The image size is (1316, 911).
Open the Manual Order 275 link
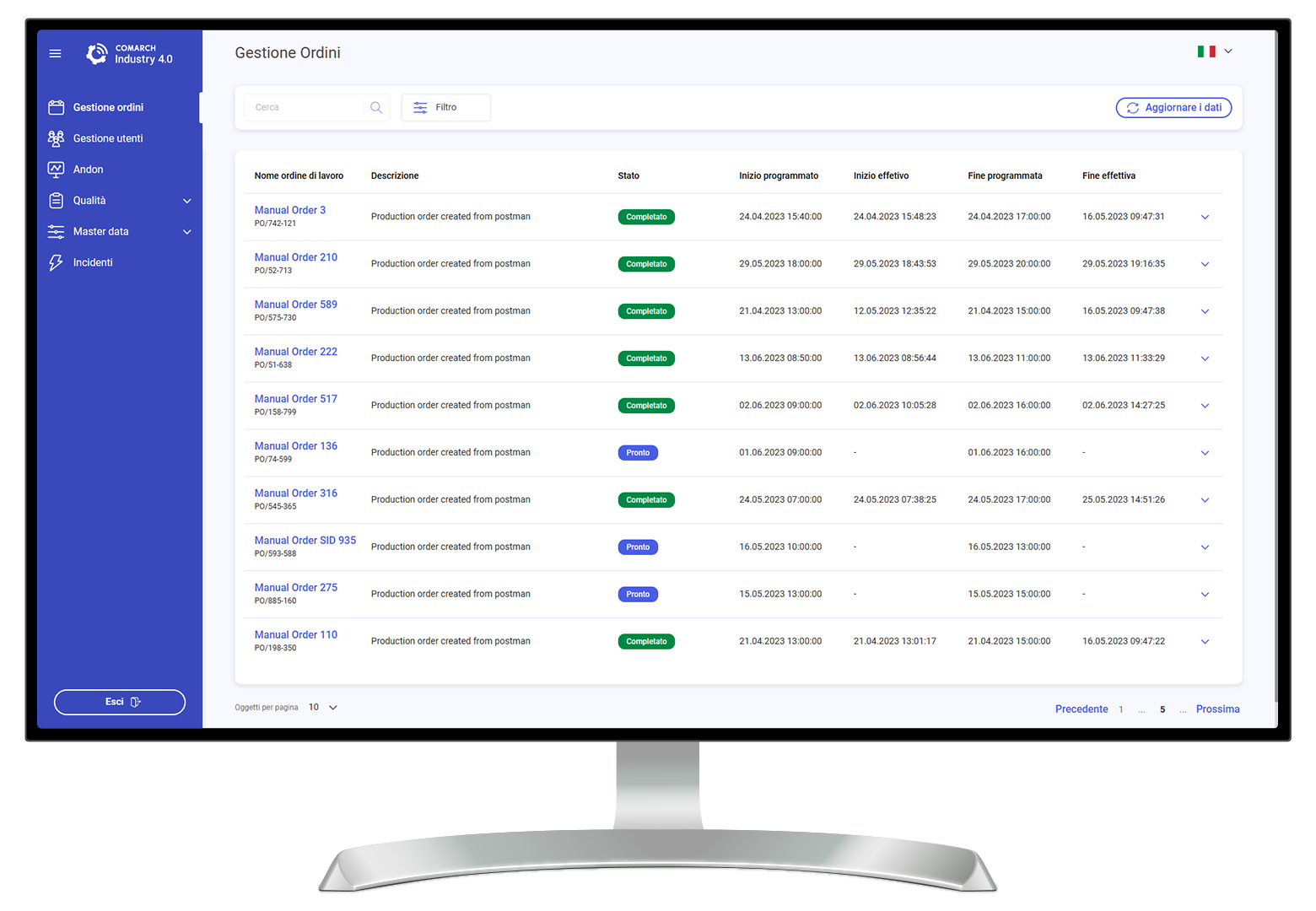point(296,588)
